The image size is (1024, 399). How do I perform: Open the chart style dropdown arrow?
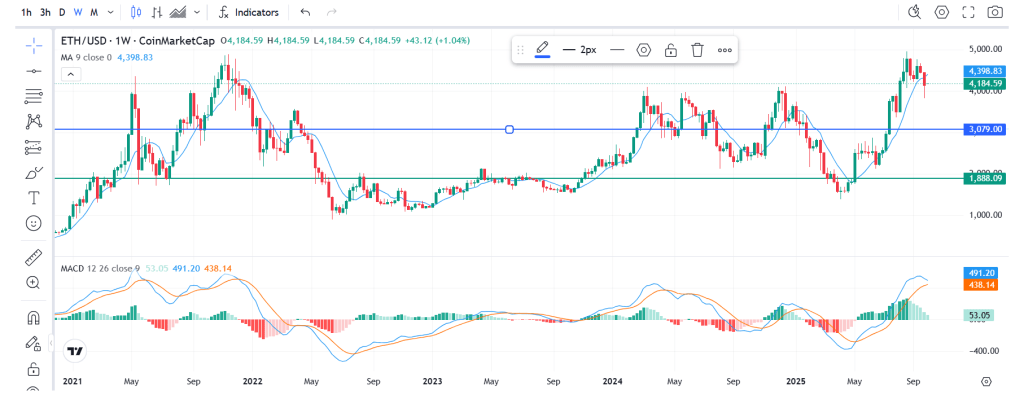[x=197, y=12]
